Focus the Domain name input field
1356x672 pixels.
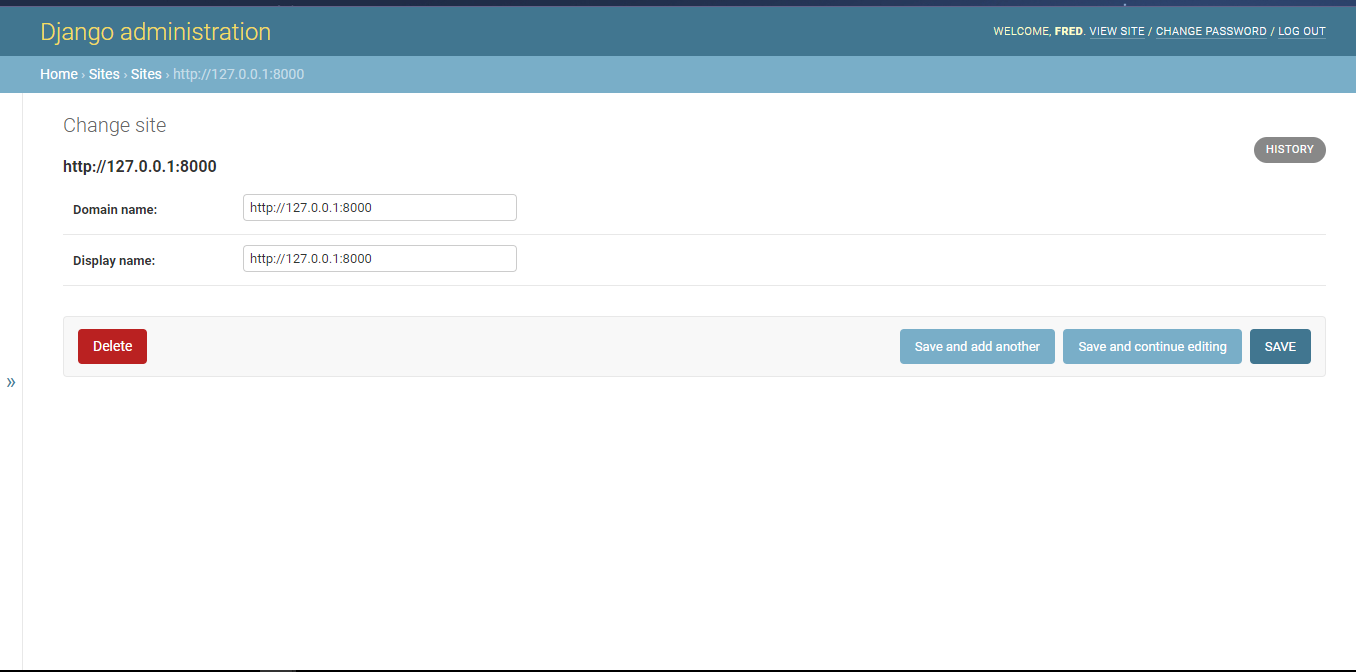click(380, 207)
